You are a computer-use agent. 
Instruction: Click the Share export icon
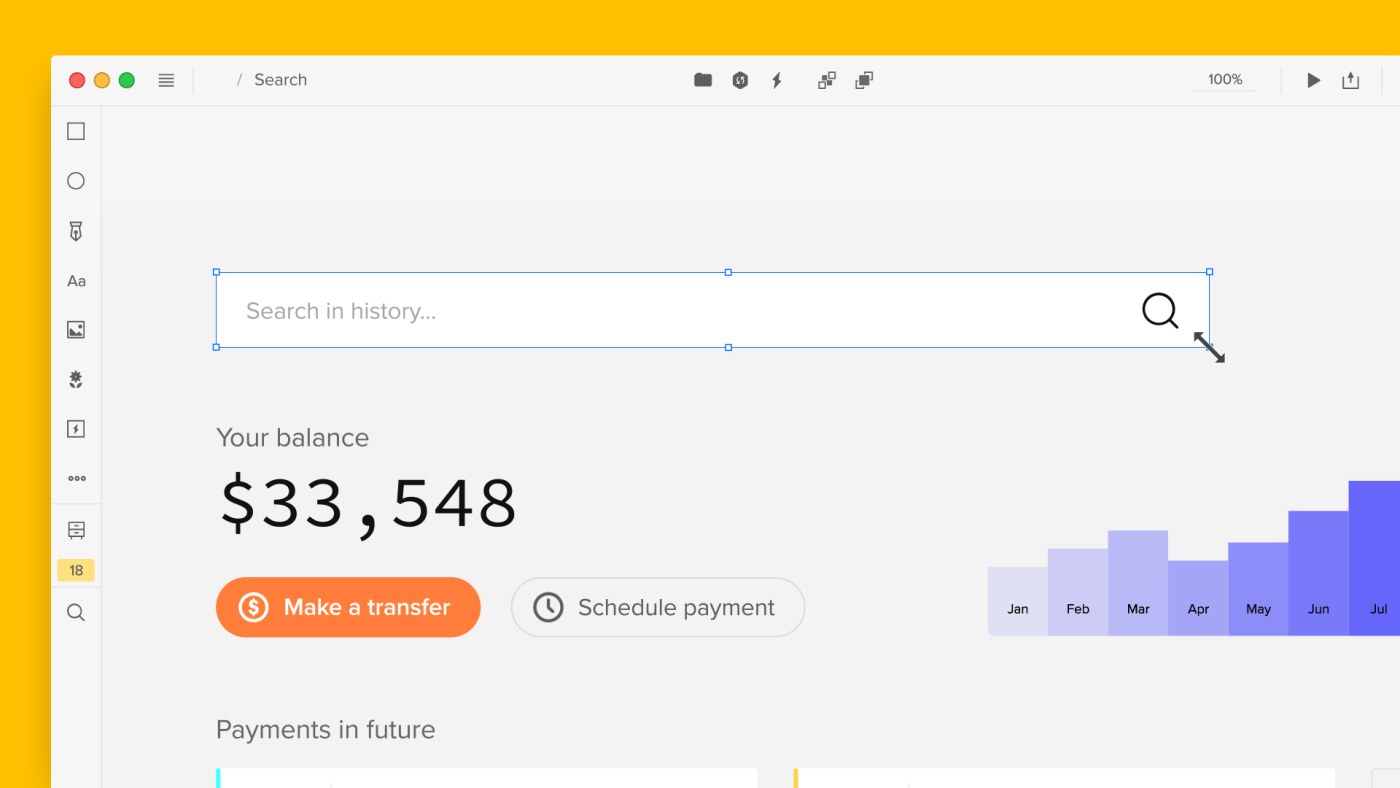(1350, 80)
